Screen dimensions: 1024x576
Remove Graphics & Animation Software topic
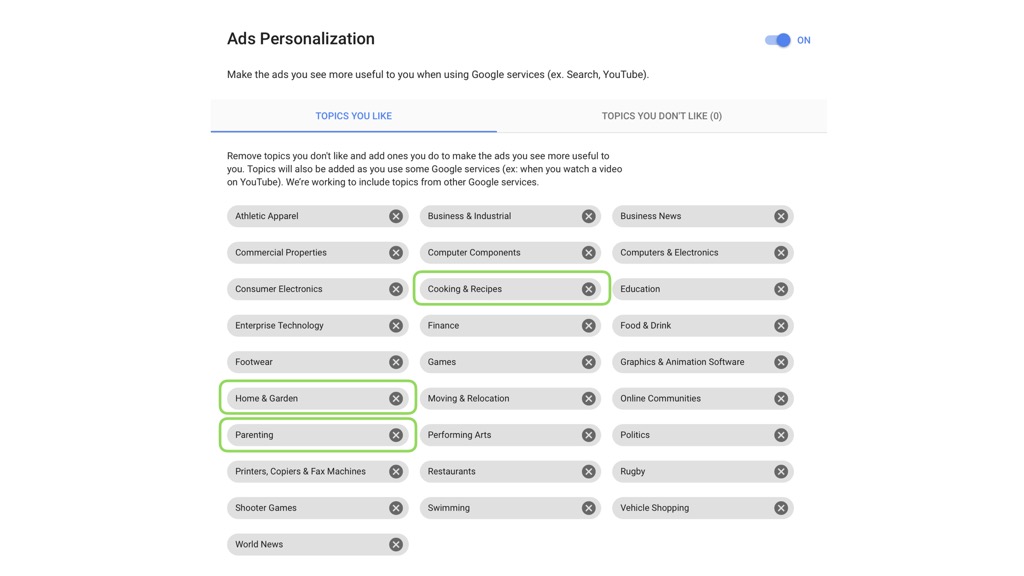click(781, 362)
